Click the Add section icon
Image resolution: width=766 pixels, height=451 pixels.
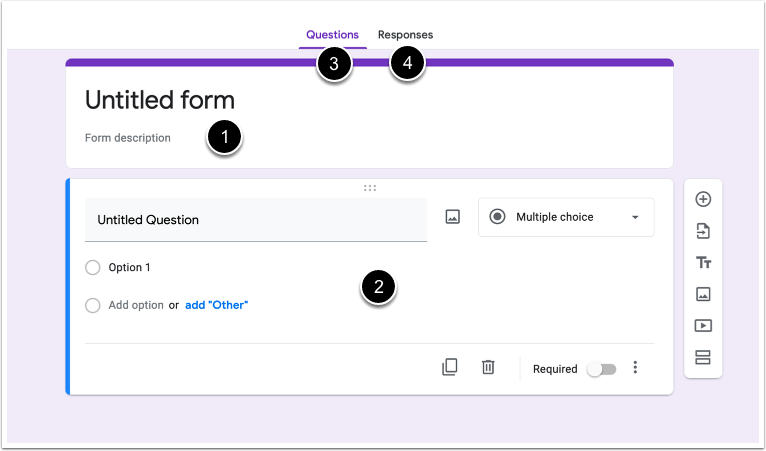coord(703,357)
